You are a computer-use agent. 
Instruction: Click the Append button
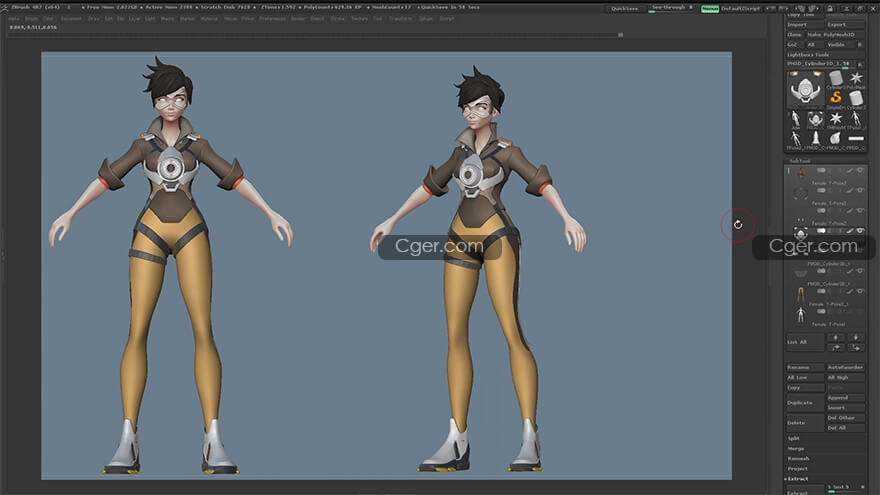(x=845, y=397)
